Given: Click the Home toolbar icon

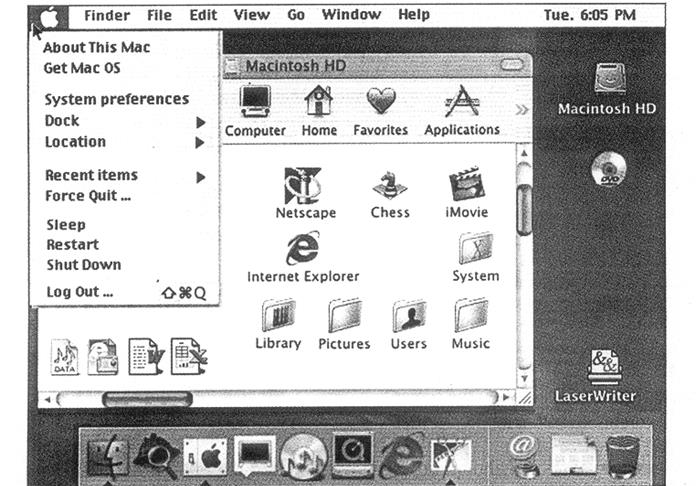Looking at the screenshot, I should point(319,101).
